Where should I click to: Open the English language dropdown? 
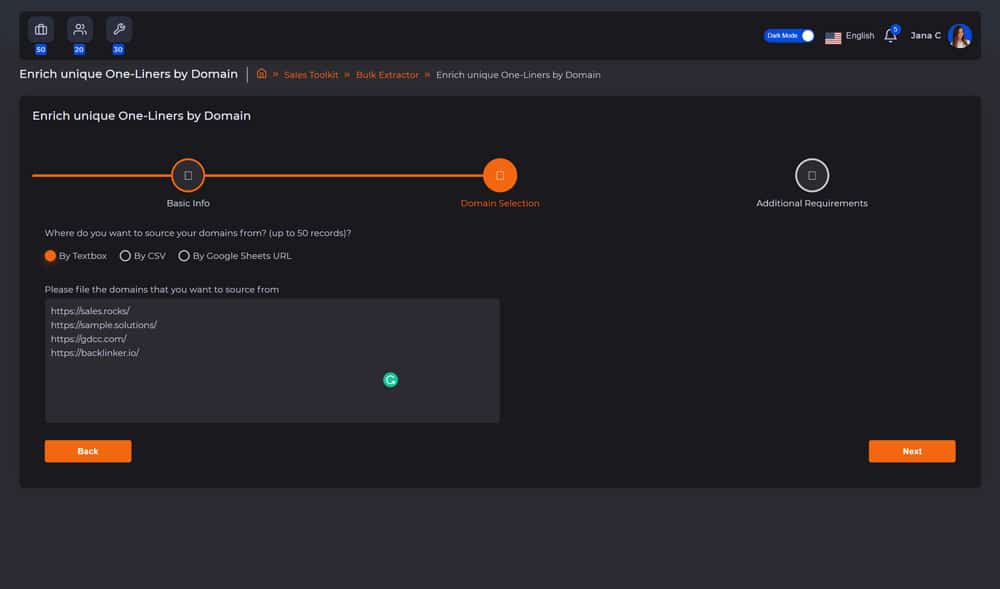pos(859,36)
